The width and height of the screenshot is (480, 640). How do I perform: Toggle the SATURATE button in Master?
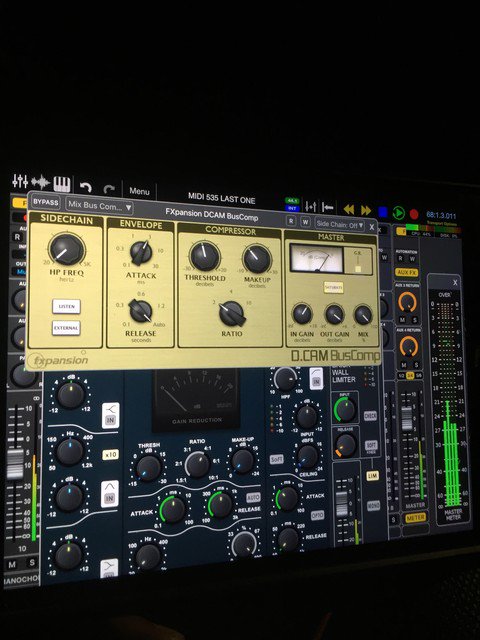[x=333, y=287]
